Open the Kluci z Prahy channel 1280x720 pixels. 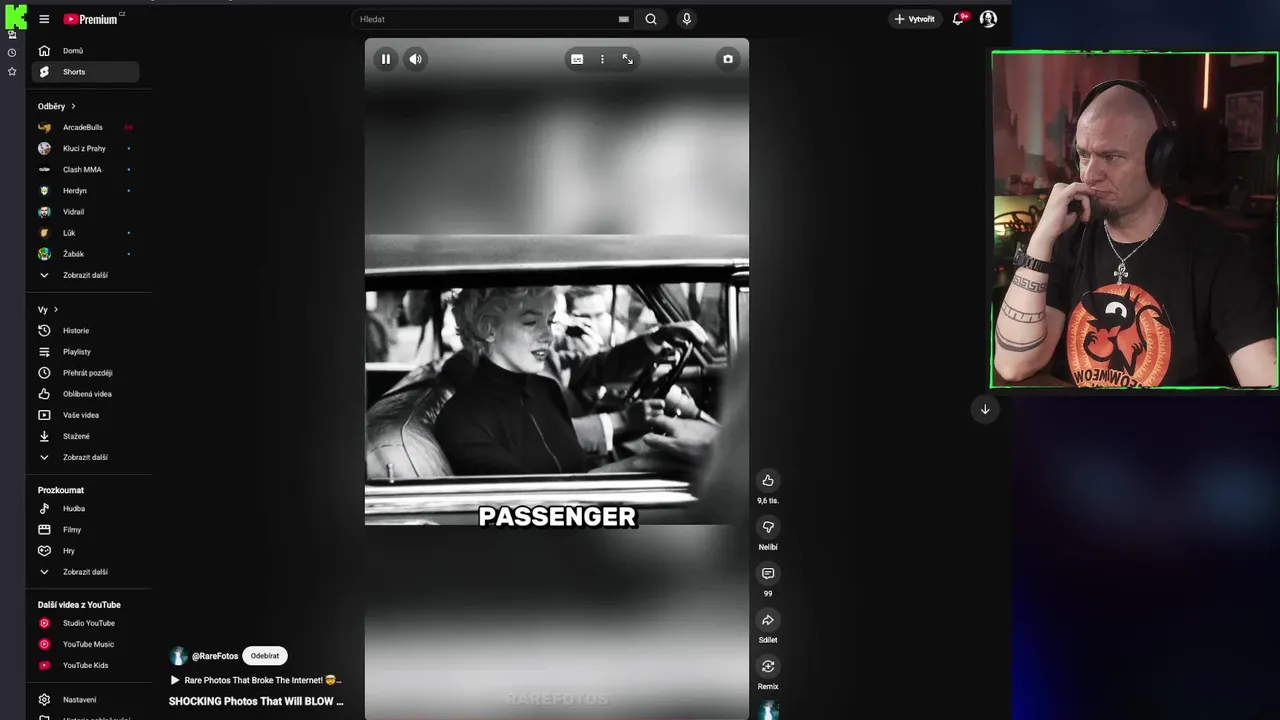(85, 148)
